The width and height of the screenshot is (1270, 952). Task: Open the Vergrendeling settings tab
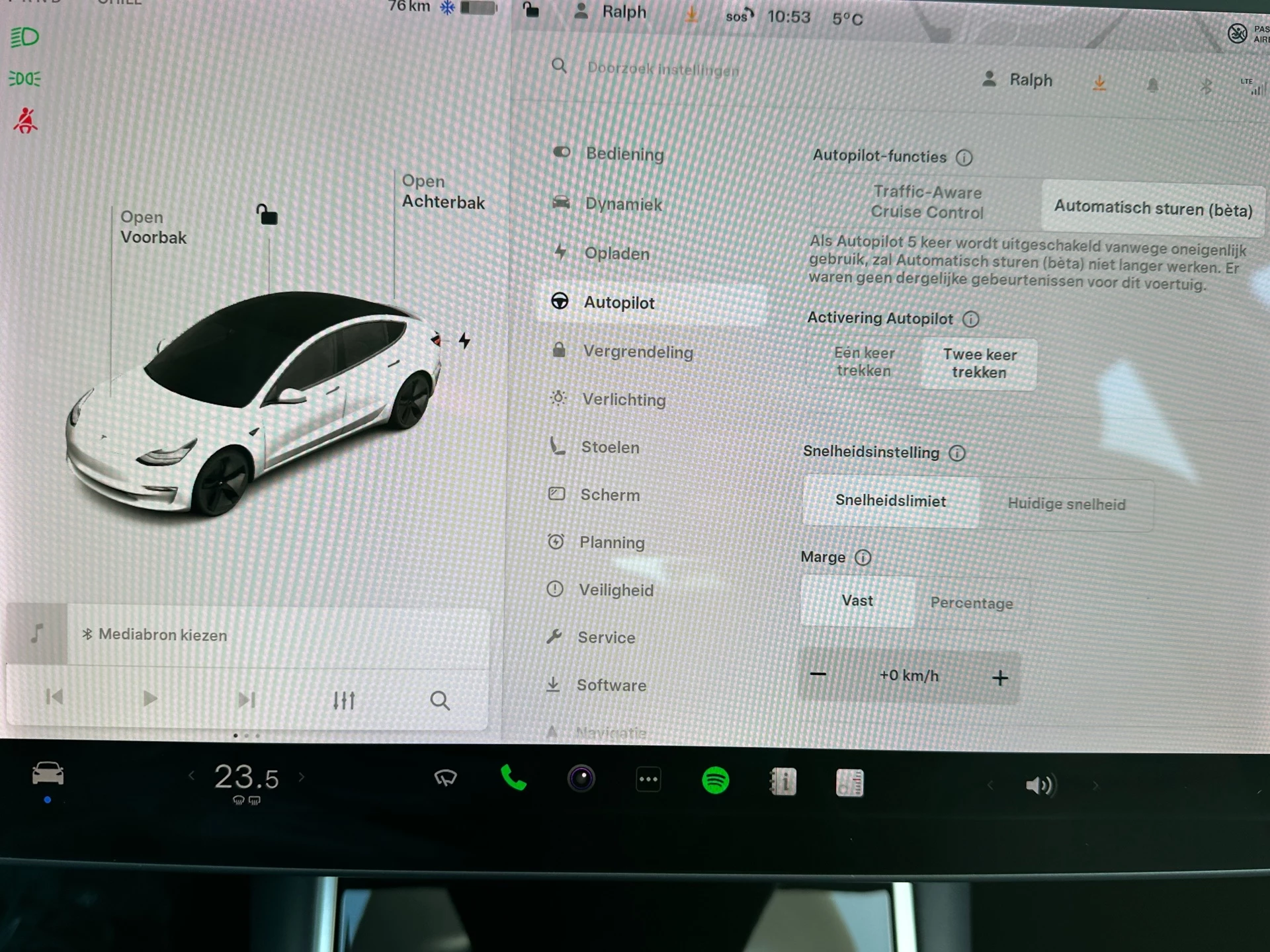638,352
